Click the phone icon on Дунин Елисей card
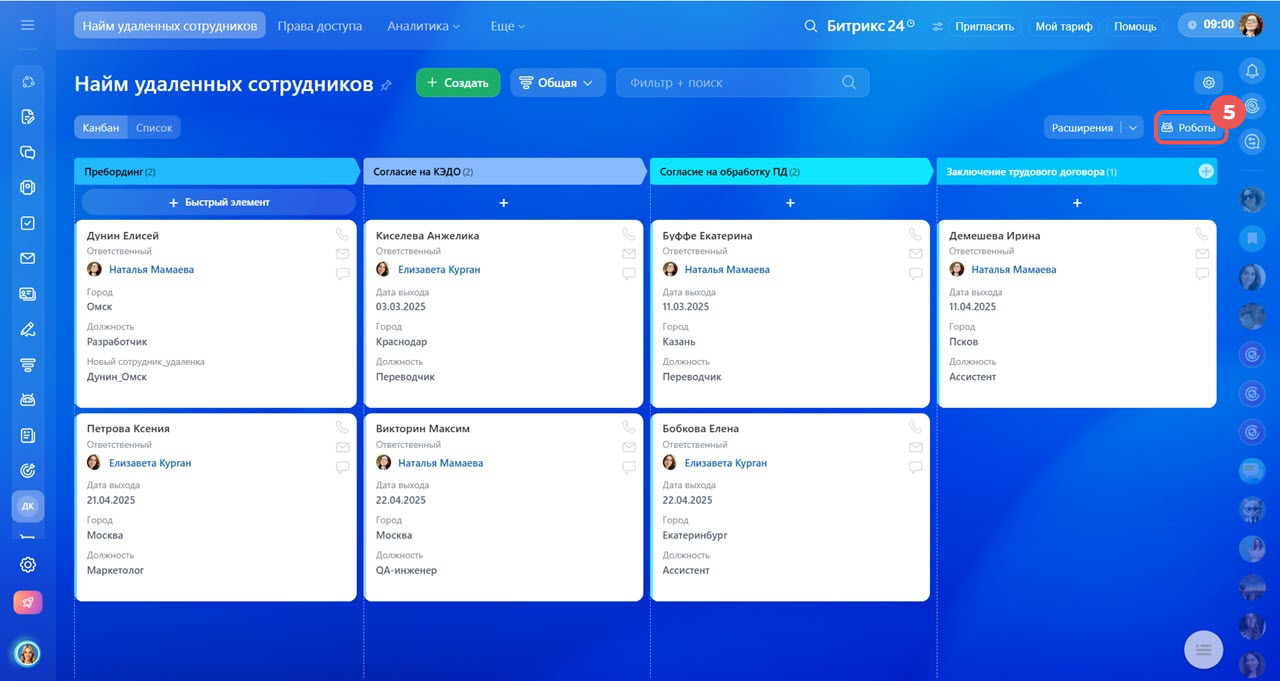The height and width of the screenshot is (681, 1280). [x=343, y=234]
